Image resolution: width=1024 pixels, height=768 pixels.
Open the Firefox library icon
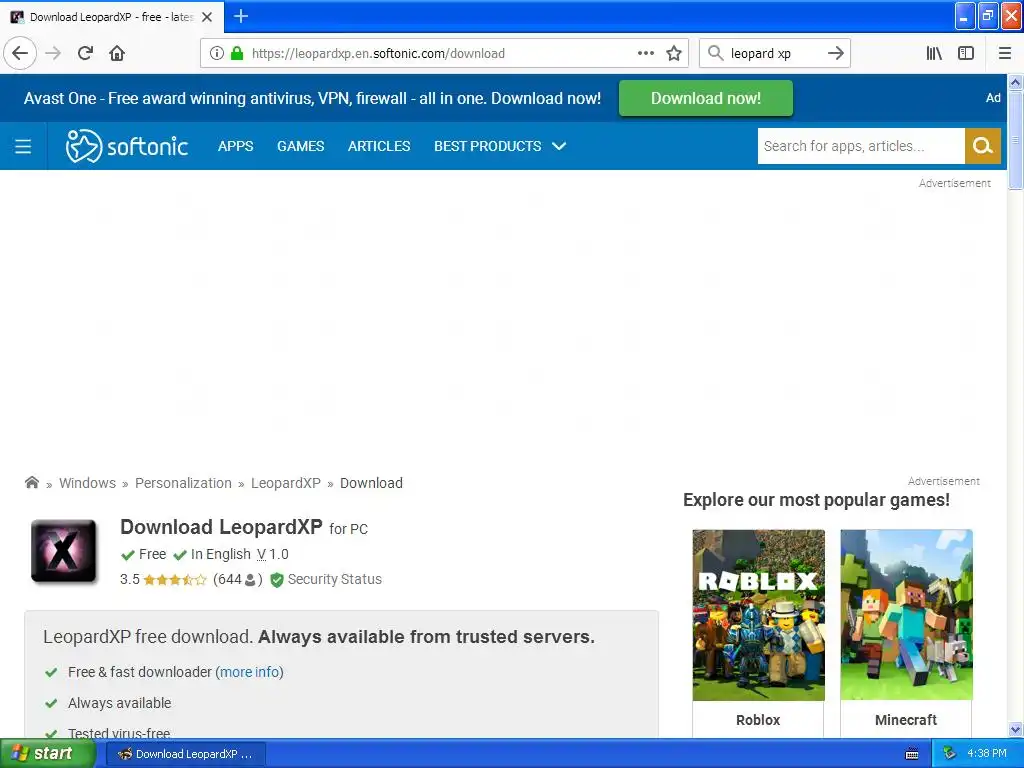point(934,53)
